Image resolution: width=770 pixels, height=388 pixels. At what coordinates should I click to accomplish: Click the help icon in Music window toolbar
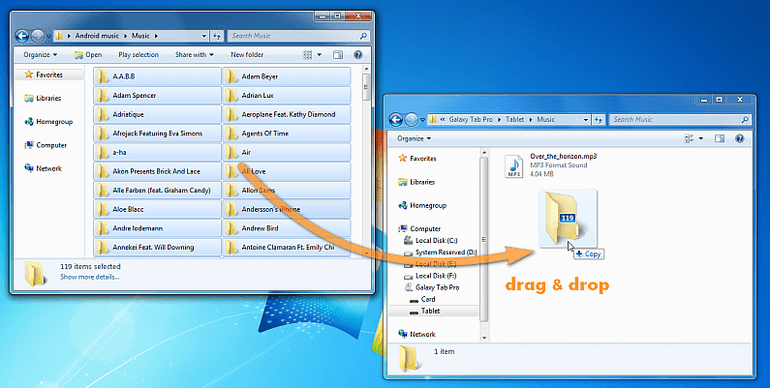coord(358,55)
